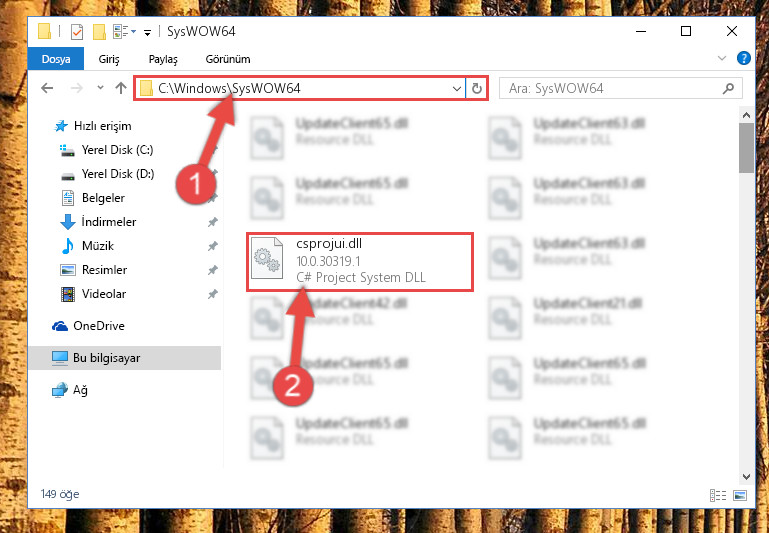Switch to details view layout icon
Image resolution: width=769 pixels, height=533 pixels.
point(718,495)
